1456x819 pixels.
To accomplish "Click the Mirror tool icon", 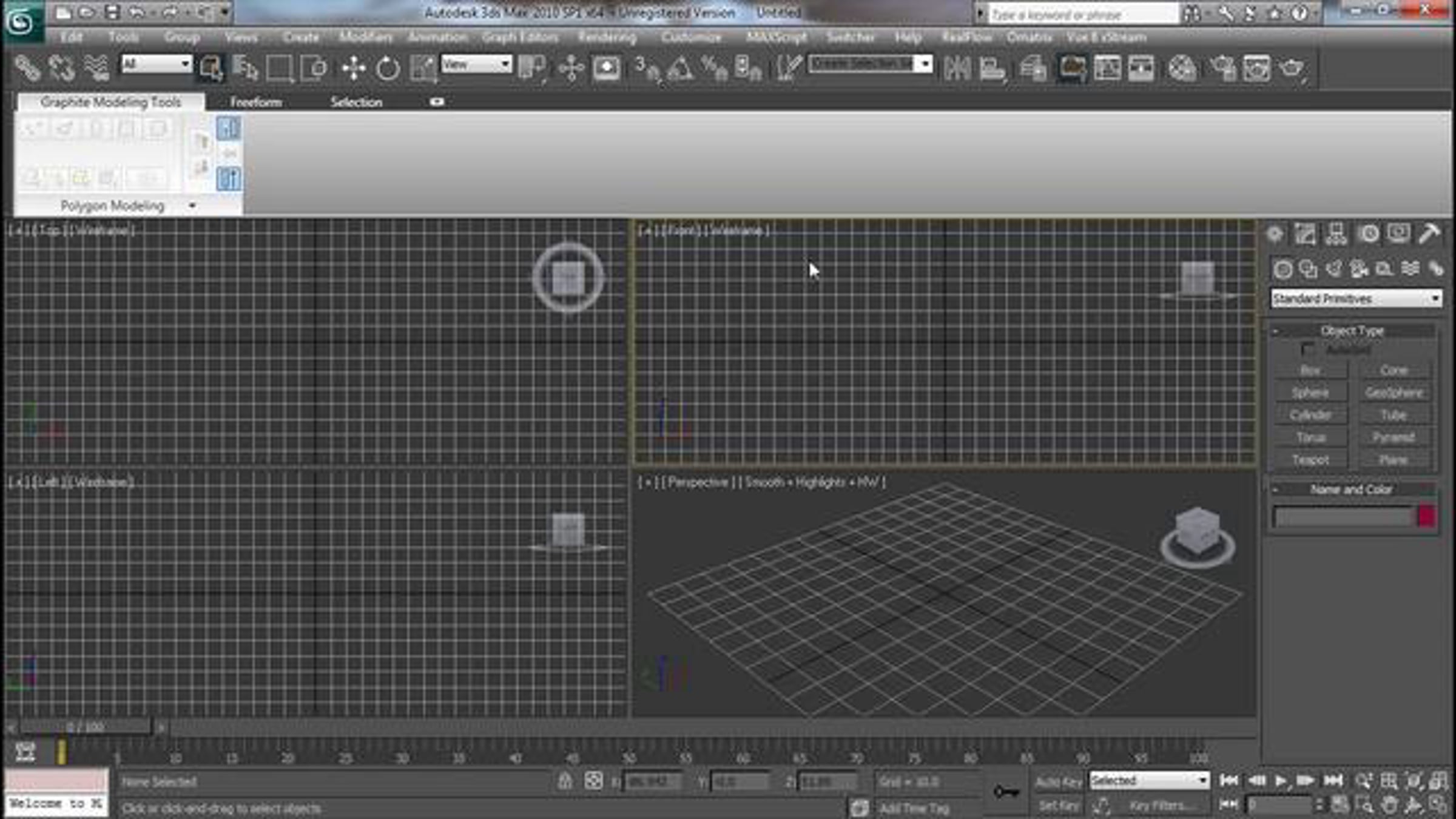I will tap(957, 68).
